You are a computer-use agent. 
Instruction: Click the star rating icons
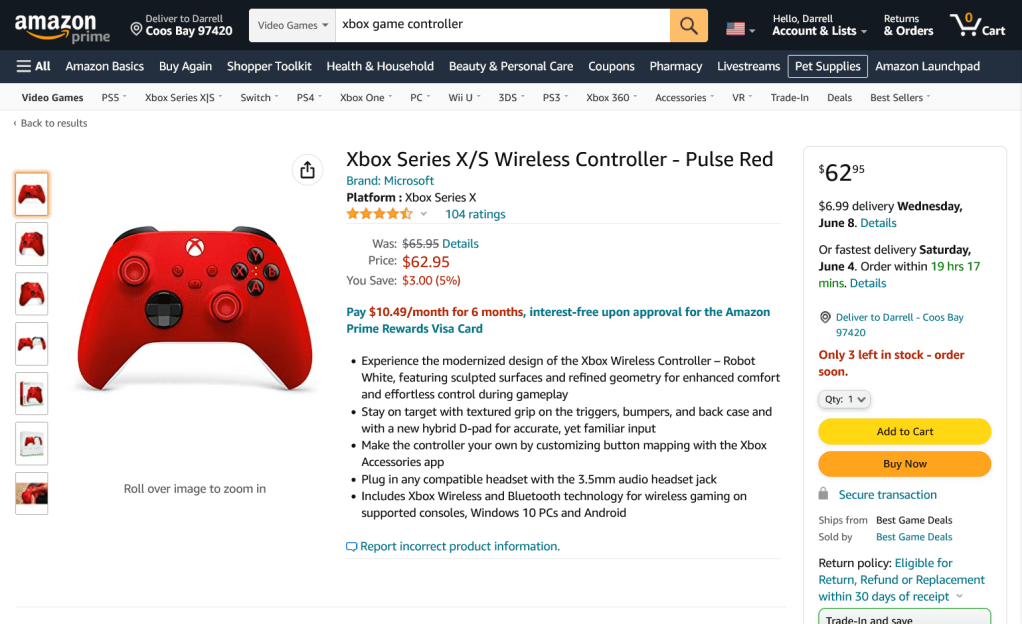click(379, 214)
